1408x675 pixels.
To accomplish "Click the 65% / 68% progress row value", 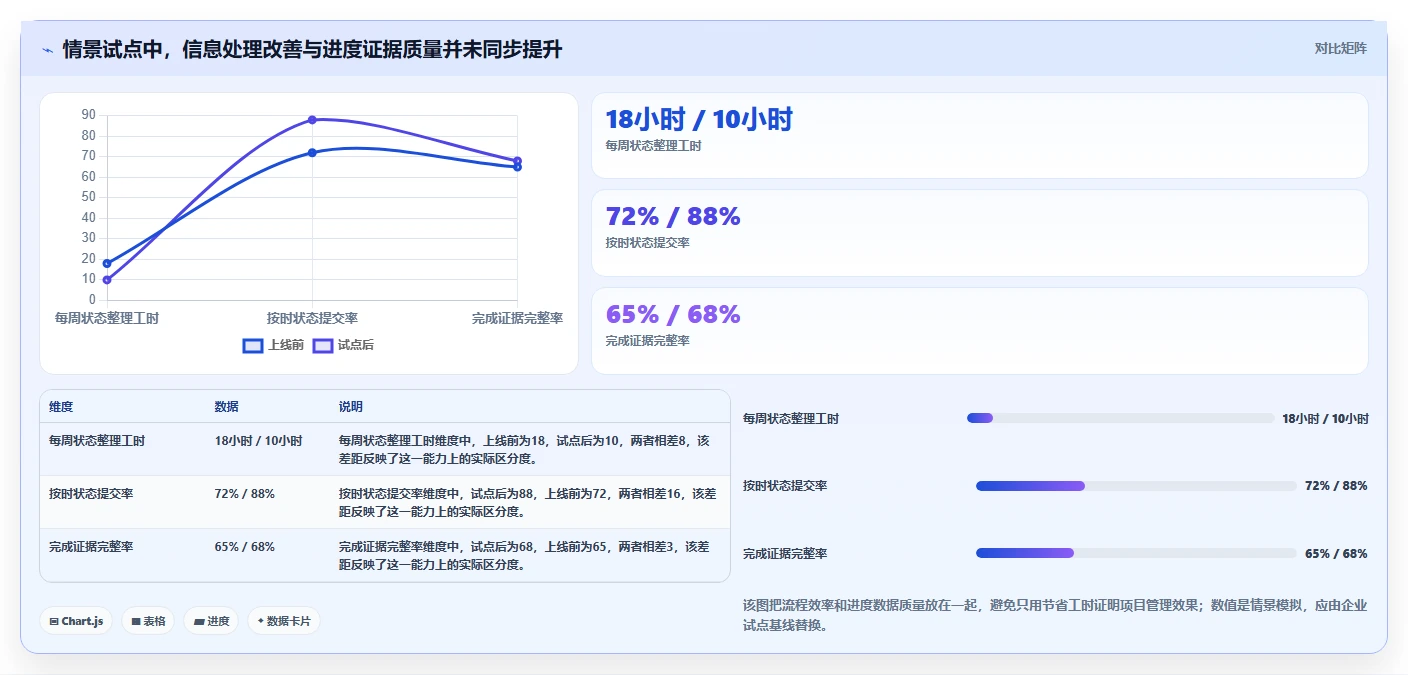I will pos(1336,554).
